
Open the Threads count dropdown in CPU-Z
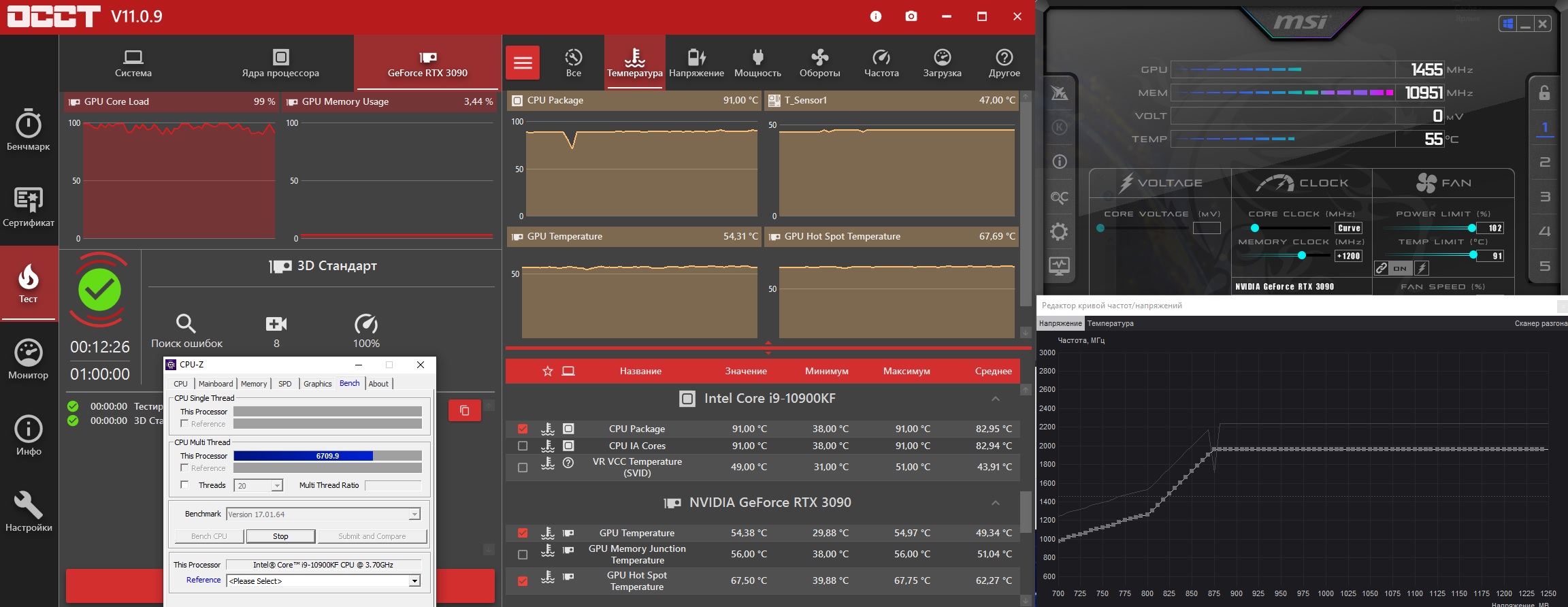click(x=276, y=486)
